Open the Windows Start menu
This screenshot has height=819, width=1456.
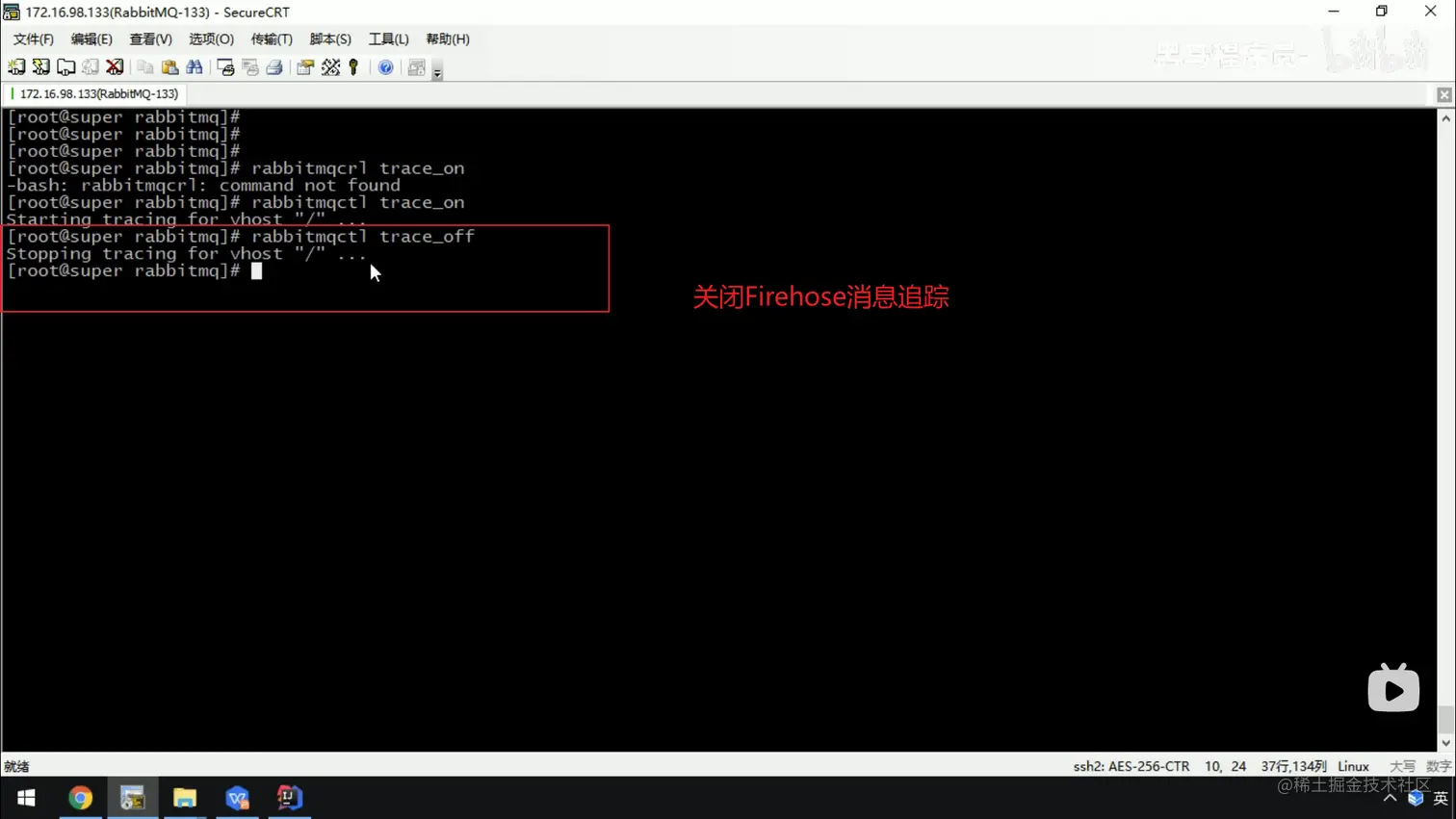click(26, 798)
